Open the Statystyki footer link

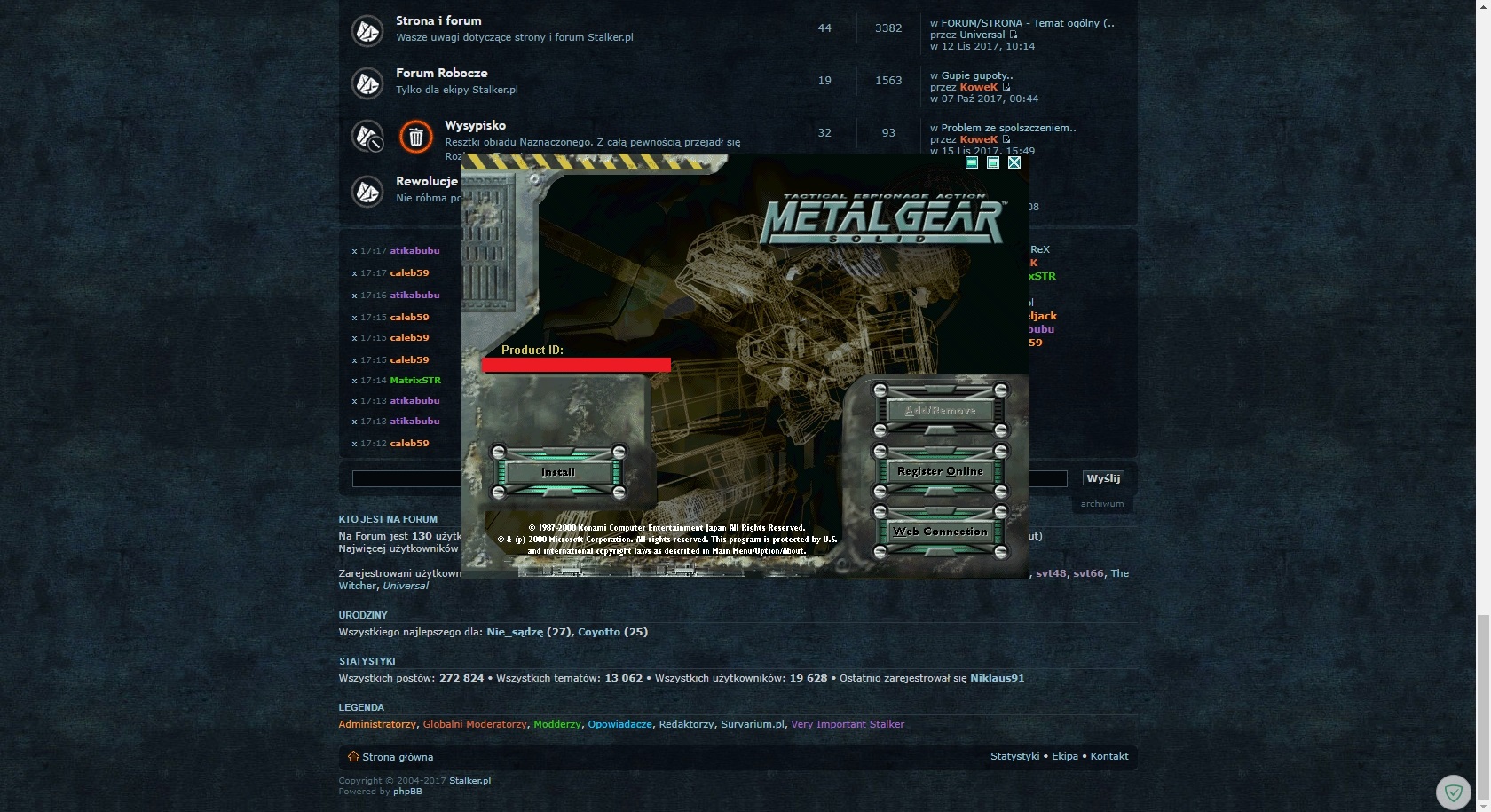coord(1014,756)
